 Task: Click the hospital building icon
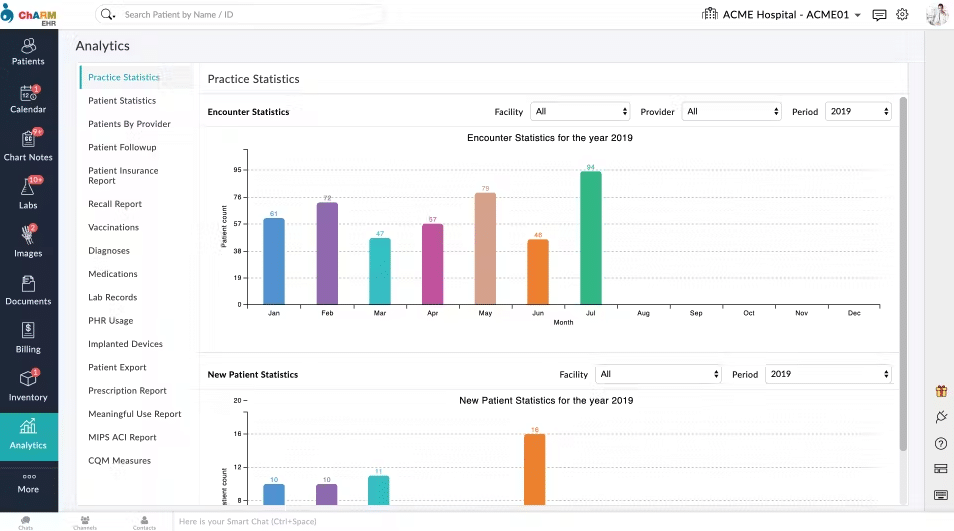tap(709, 14)
